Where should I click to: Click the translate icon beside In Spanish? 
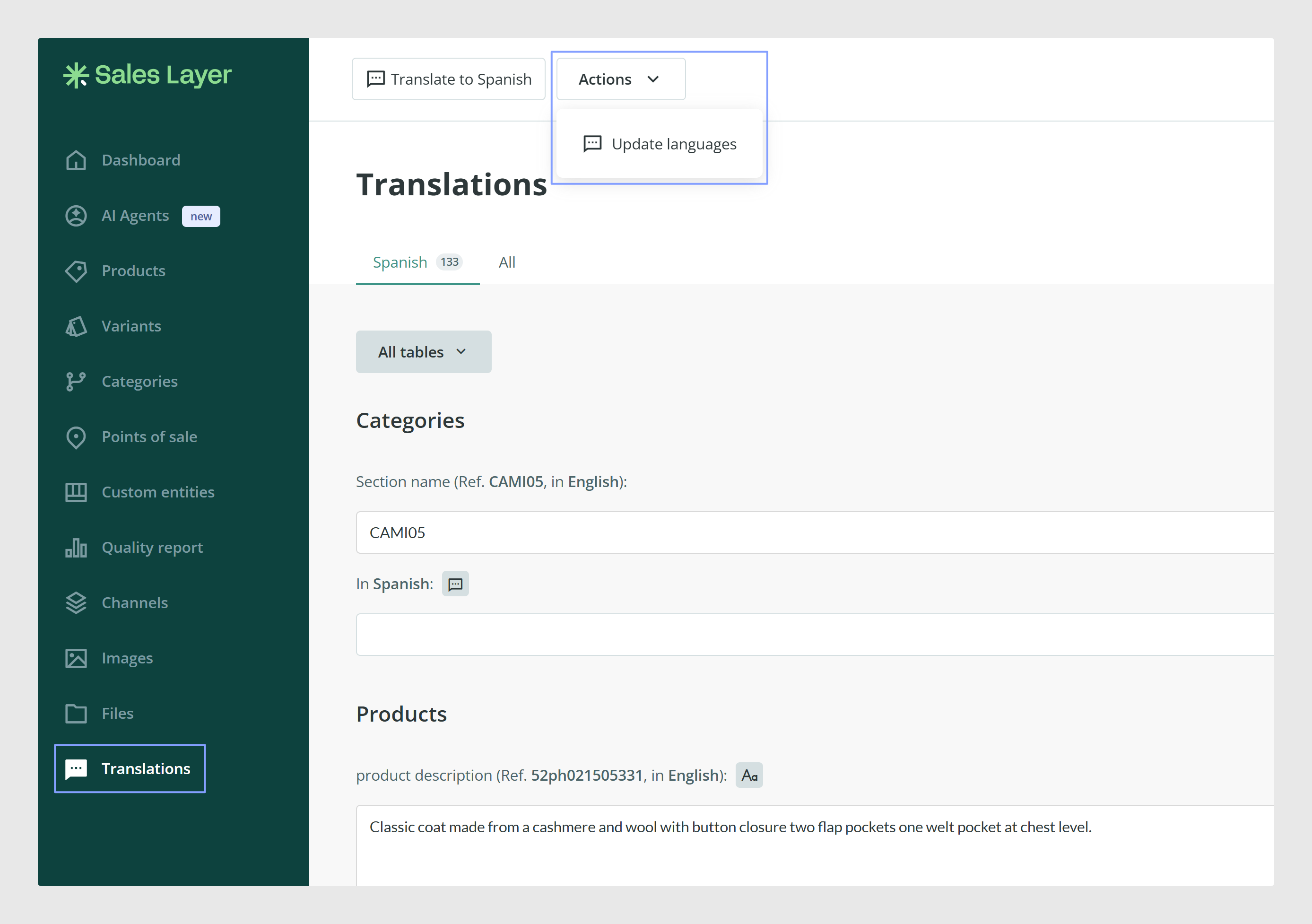[455, 584]
